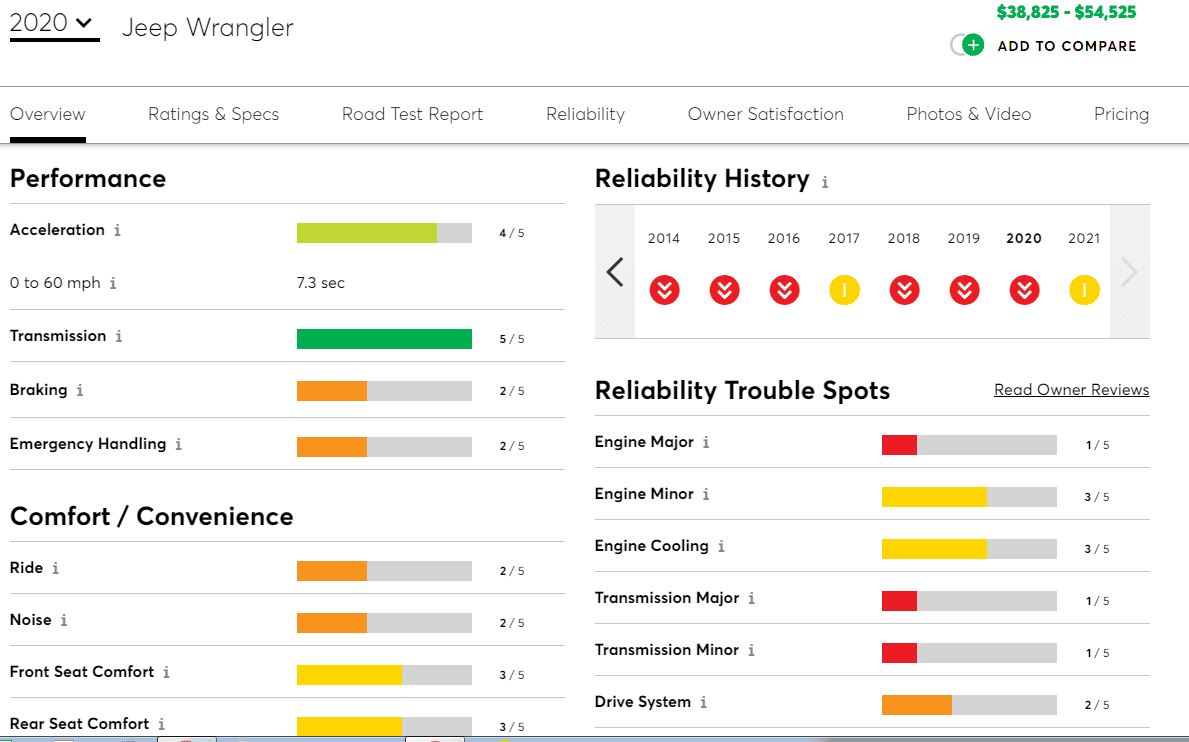Show info for Braking
Viewport: 1189px width, 742px height.
tap(80, 390)
